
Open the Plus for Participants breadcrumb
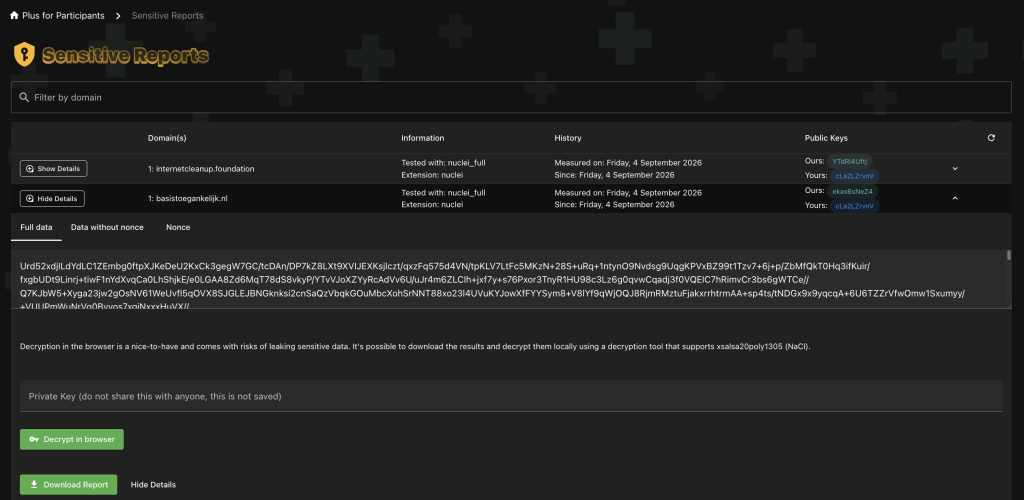63,16
